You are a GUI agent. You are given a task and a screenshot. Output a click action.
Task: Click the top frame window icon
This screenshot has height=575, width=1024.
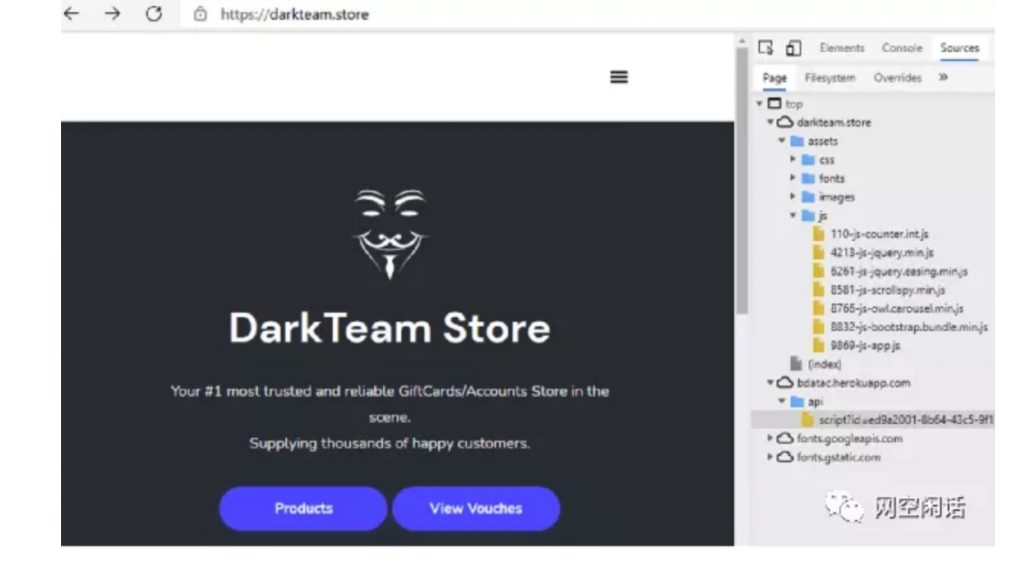click(x=774, y=103)
